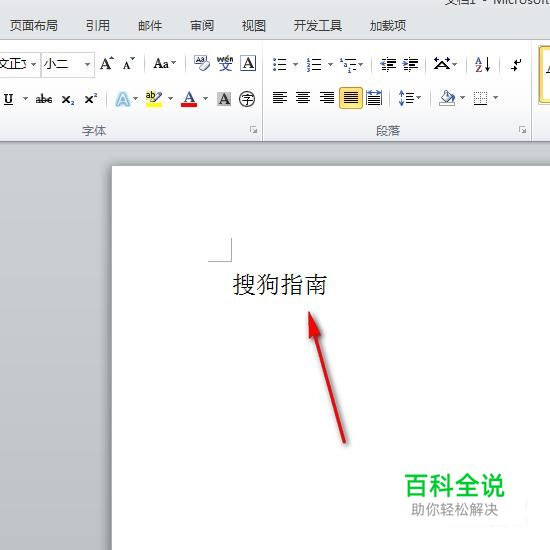Apply red font color
The image size is (550, 550).
[x=189, y=99]
